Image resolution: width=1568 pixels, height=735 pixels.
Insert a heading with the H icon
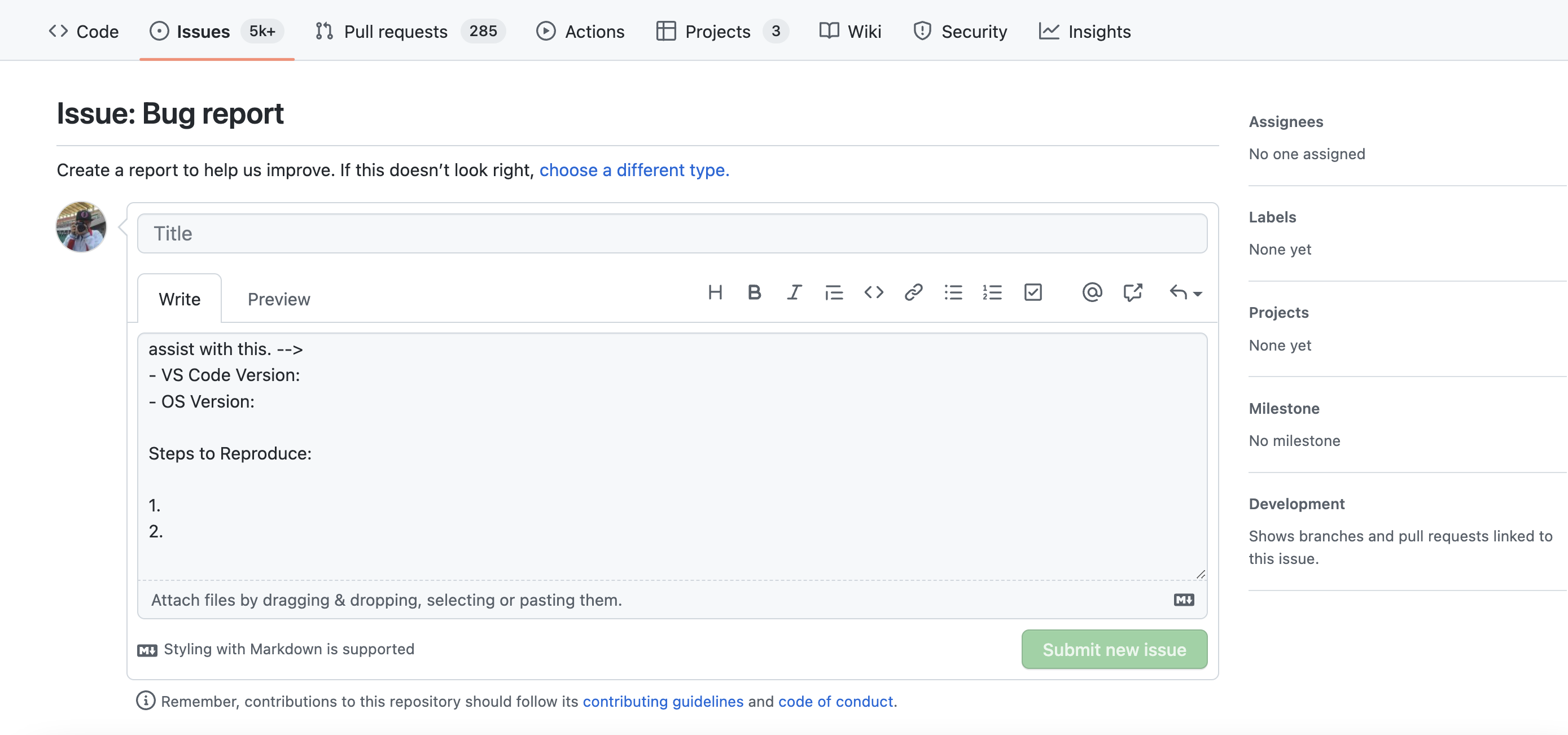715,293
